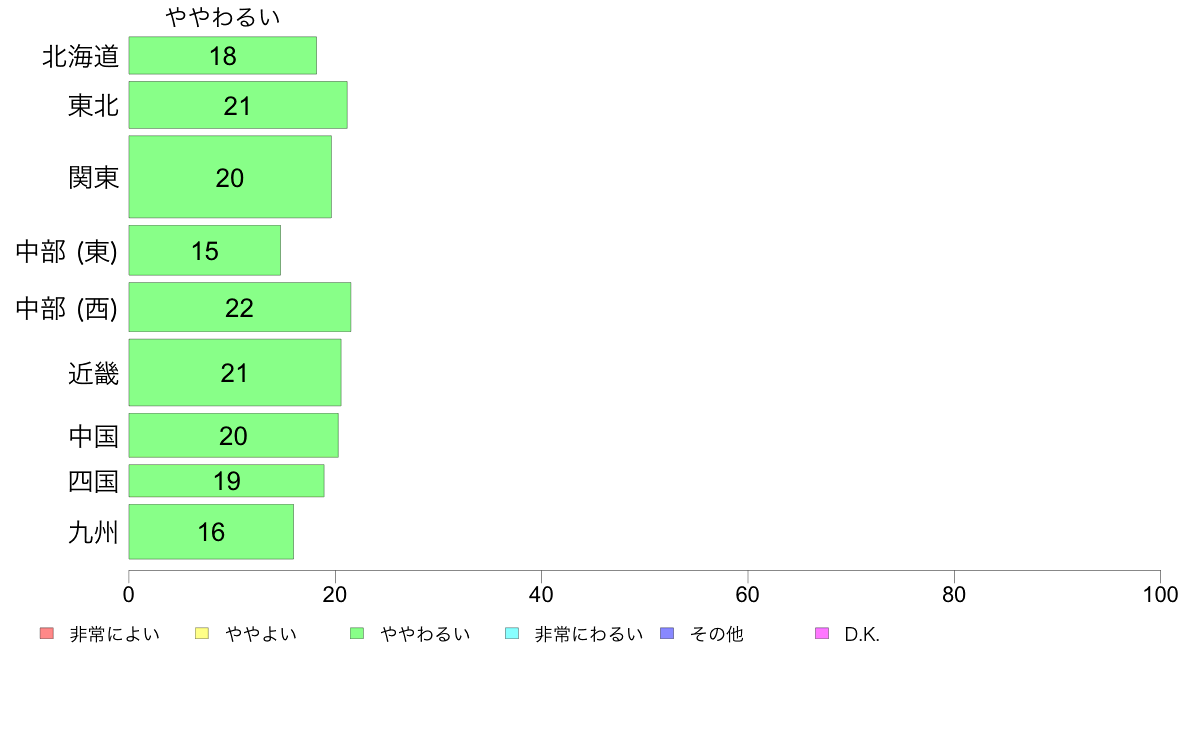Select the 近畿 bar with value 21
The image size is (1188, 736).
coord(234,373)
